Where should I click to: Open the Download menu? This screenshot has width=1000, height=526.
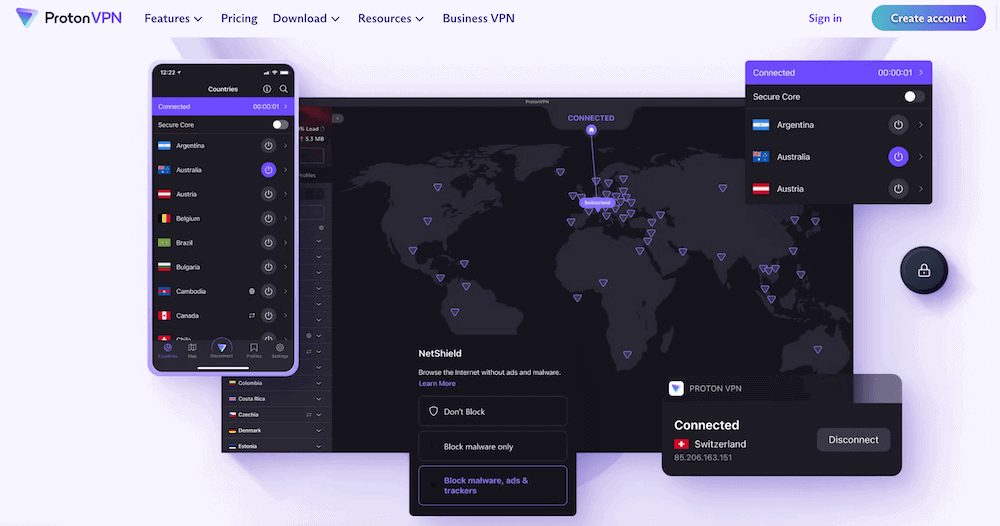[306, 18]
